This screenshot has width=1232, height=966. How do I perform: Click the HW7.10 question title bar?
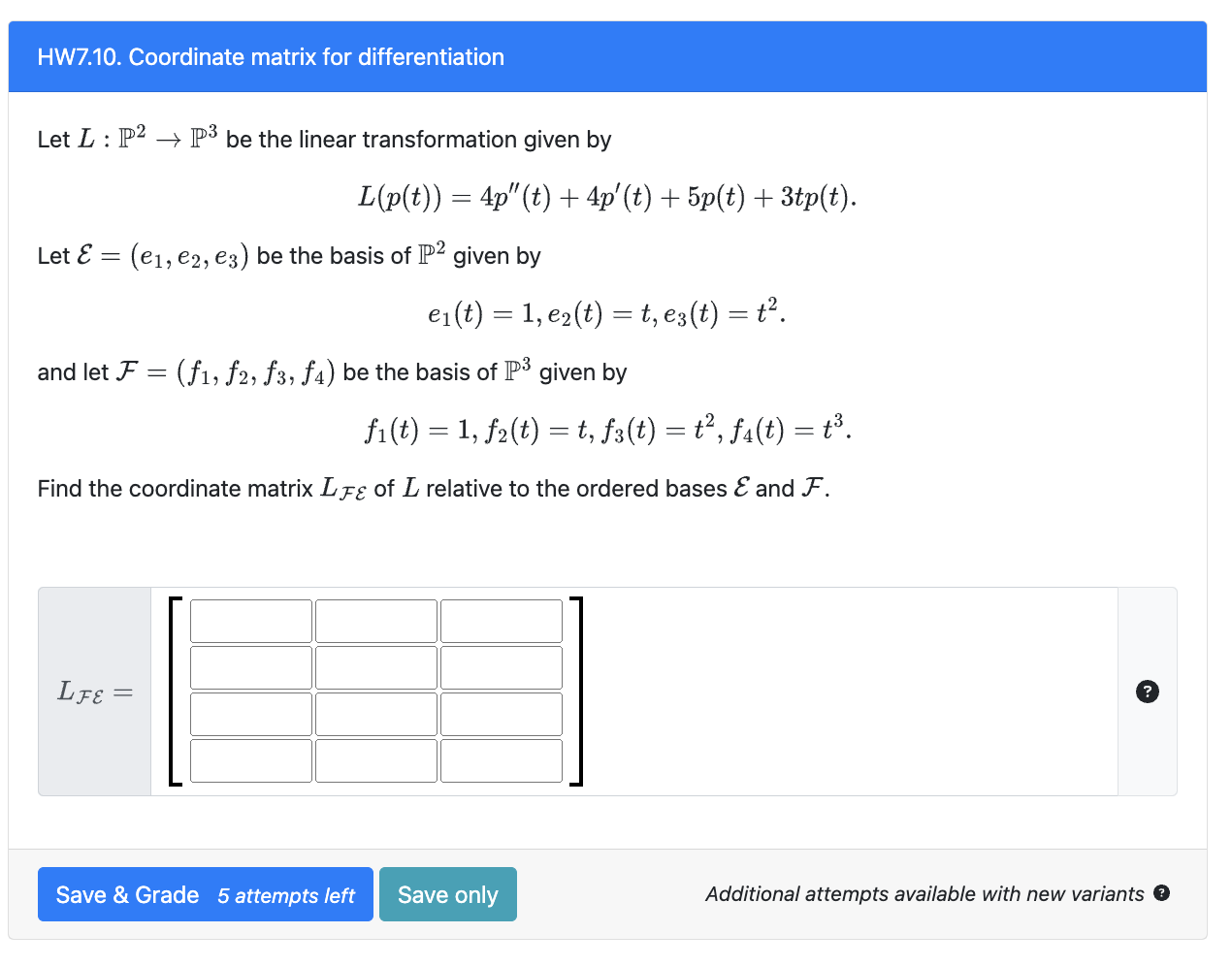coord(271,56)
